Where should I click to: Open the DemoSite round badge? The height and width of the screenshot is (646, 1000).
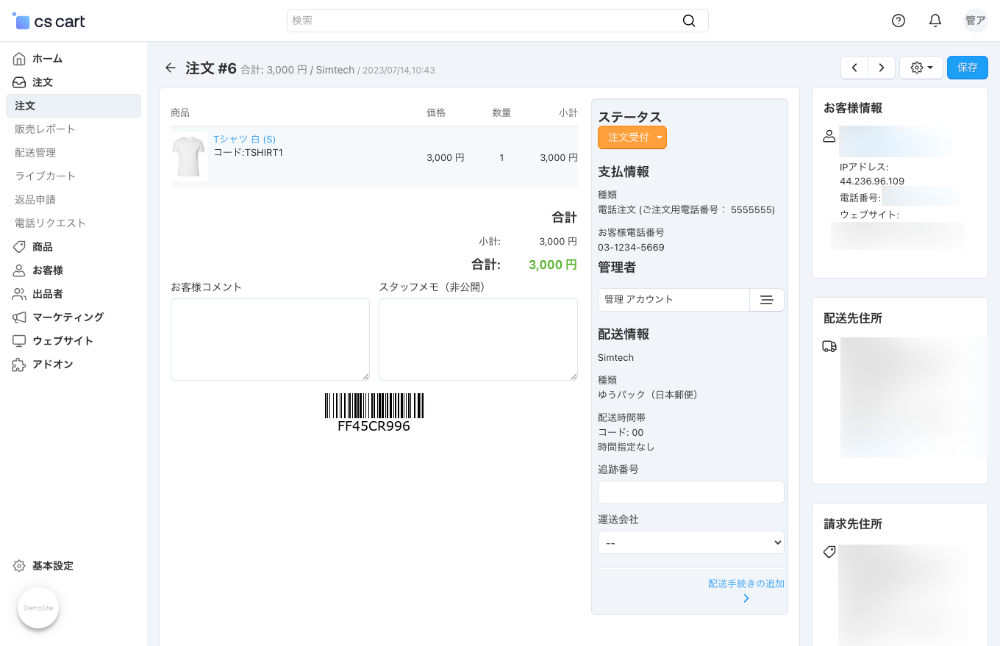pyautogui.click(x=38, y=607)
